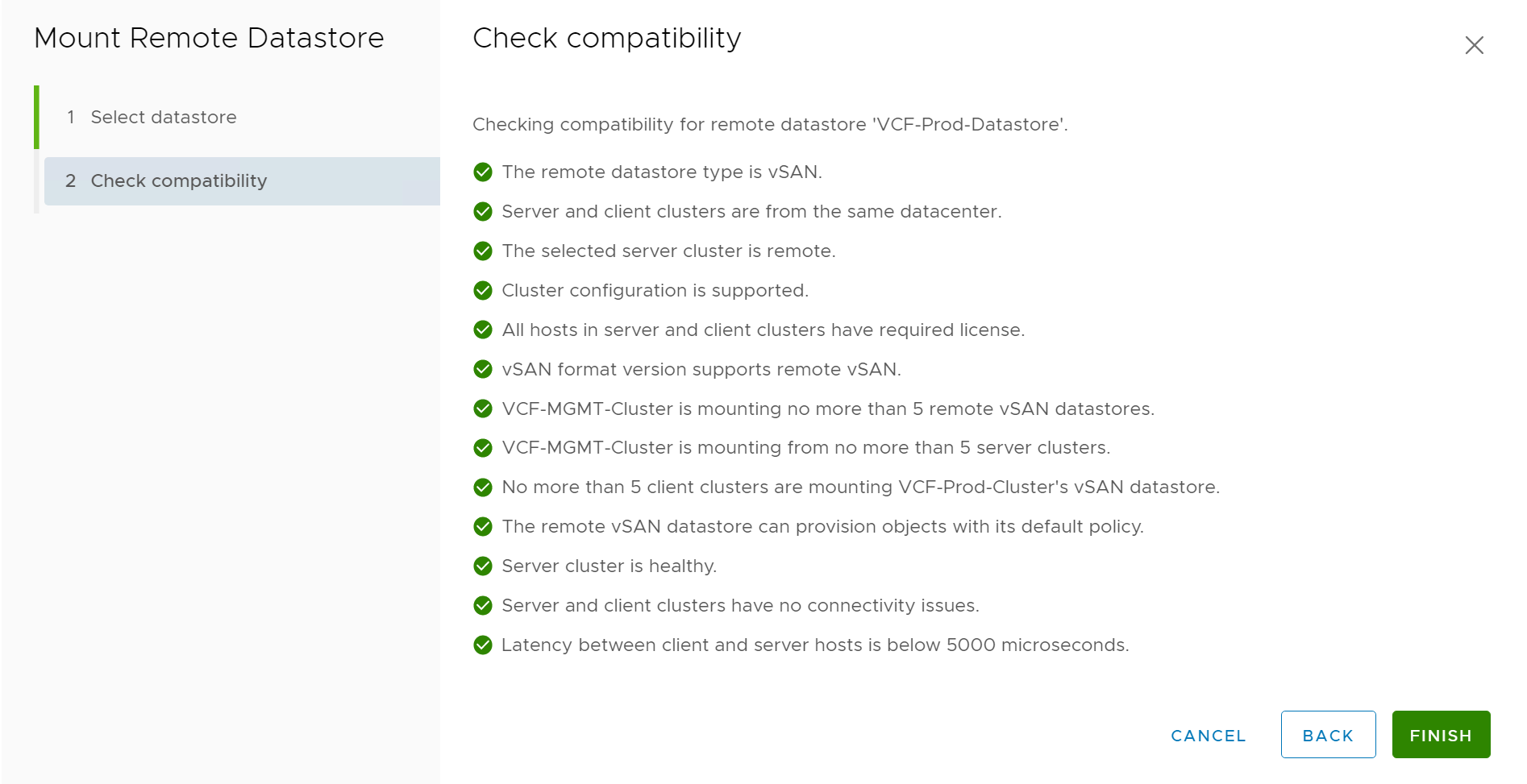Screen dimensions: 1527x784
Task: Click the FINISH button
Action: pos(1440,734)
